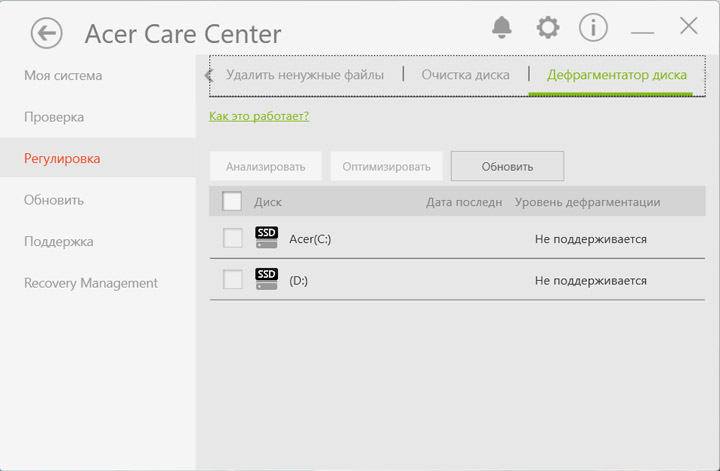Click the Уровень дефрагментации column header
720x471 pixels.
587,202
